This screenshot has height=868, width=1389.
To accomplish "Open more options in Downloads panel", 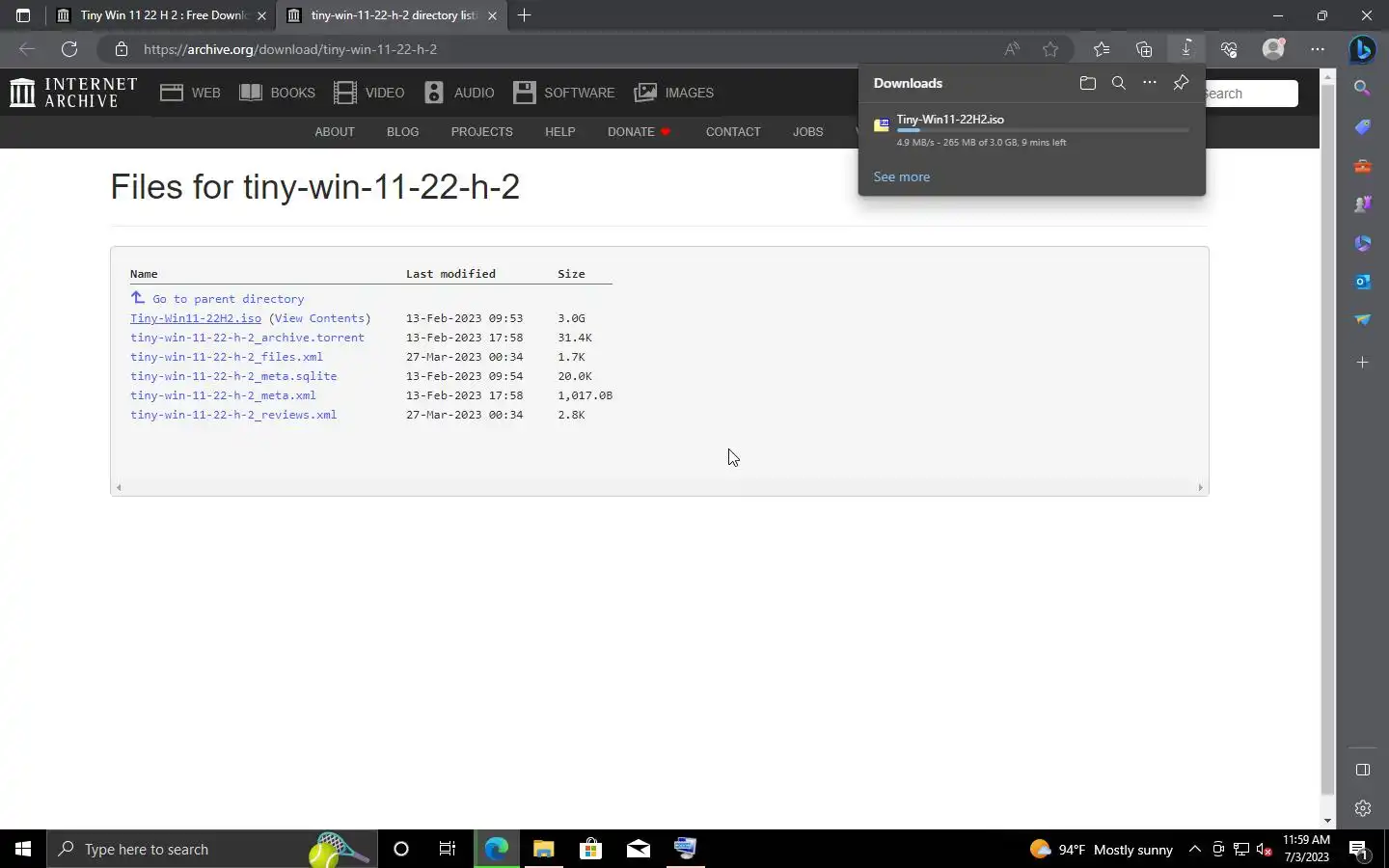I will [1150, 83].
